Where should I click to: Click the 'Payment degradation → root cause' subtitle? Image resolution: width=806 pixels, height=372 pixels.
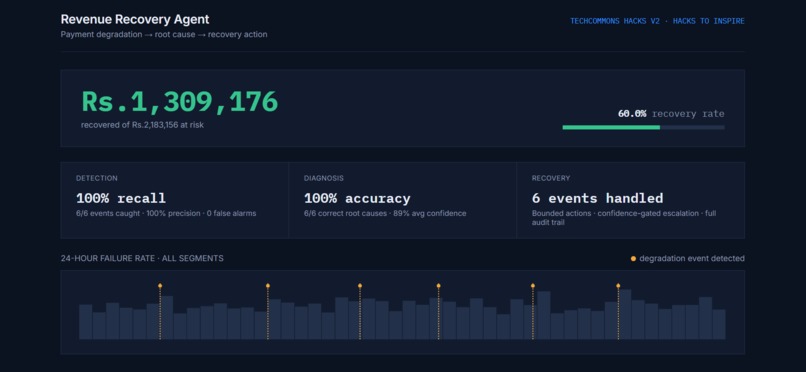coord(129,35)
